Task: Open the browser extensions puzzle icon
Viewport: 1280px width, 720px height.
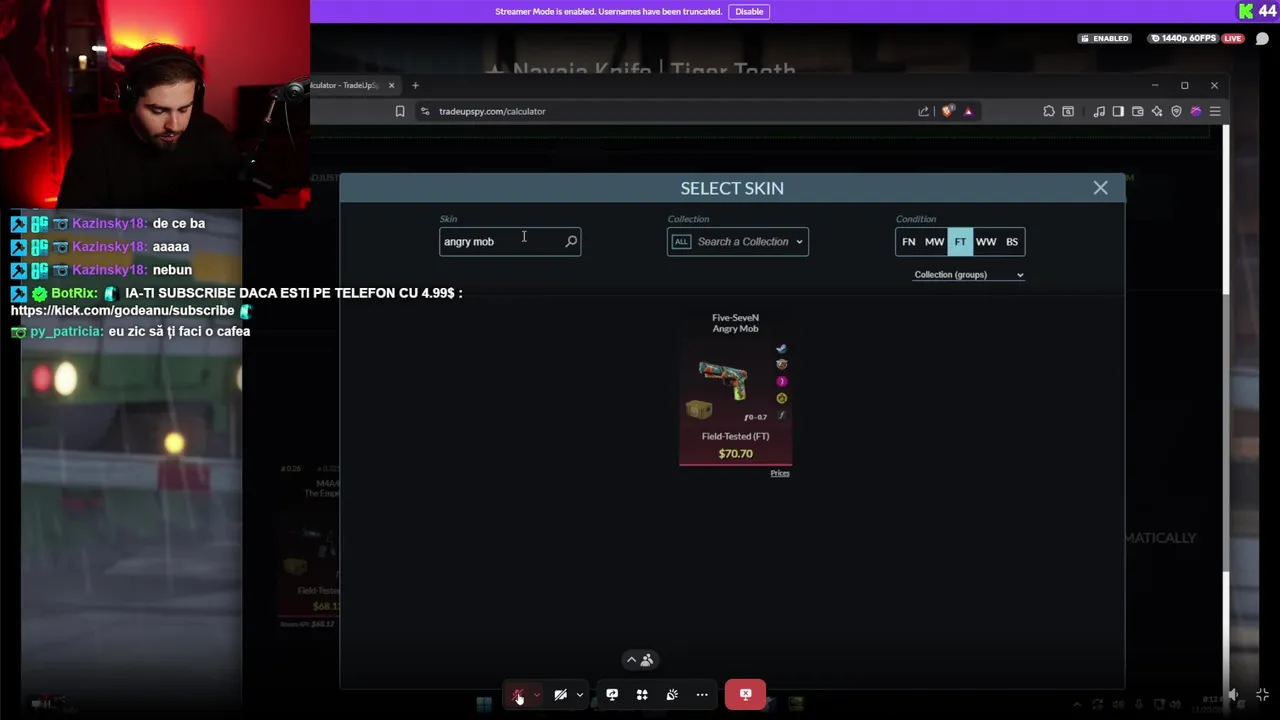Action: [1049, 111]
